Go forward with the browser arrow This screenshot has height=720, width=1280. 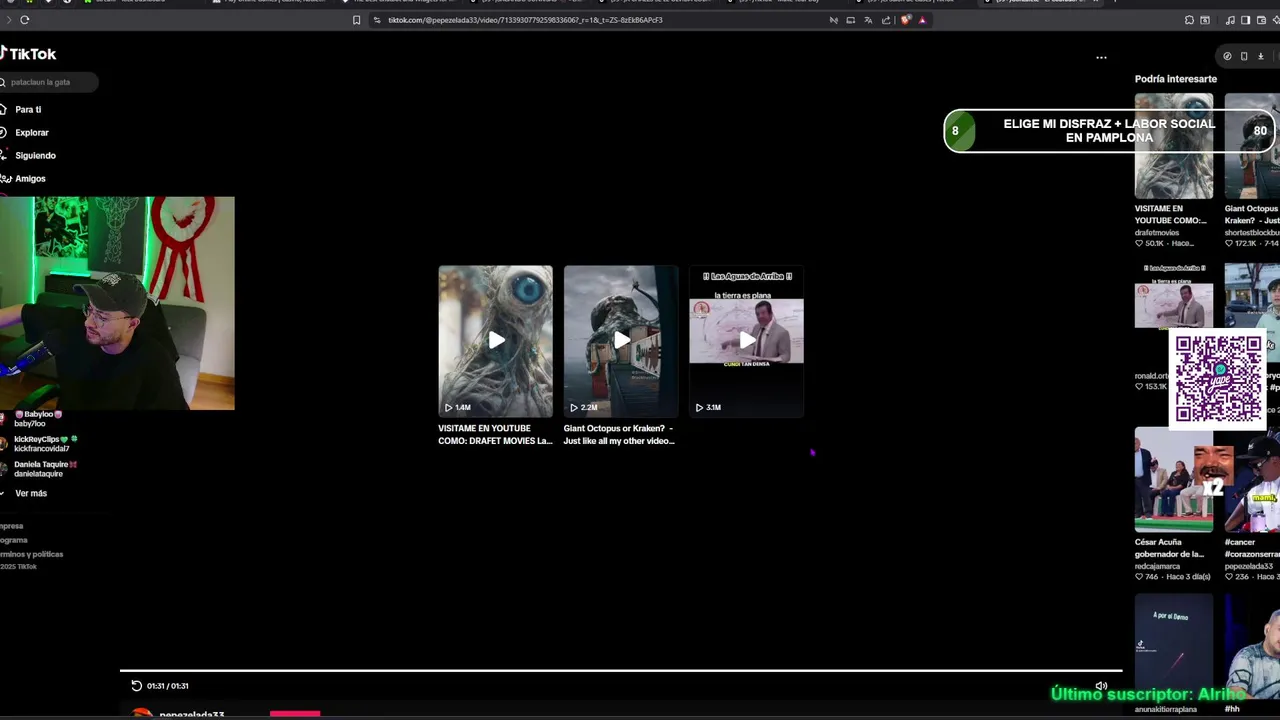pos(8,20)
